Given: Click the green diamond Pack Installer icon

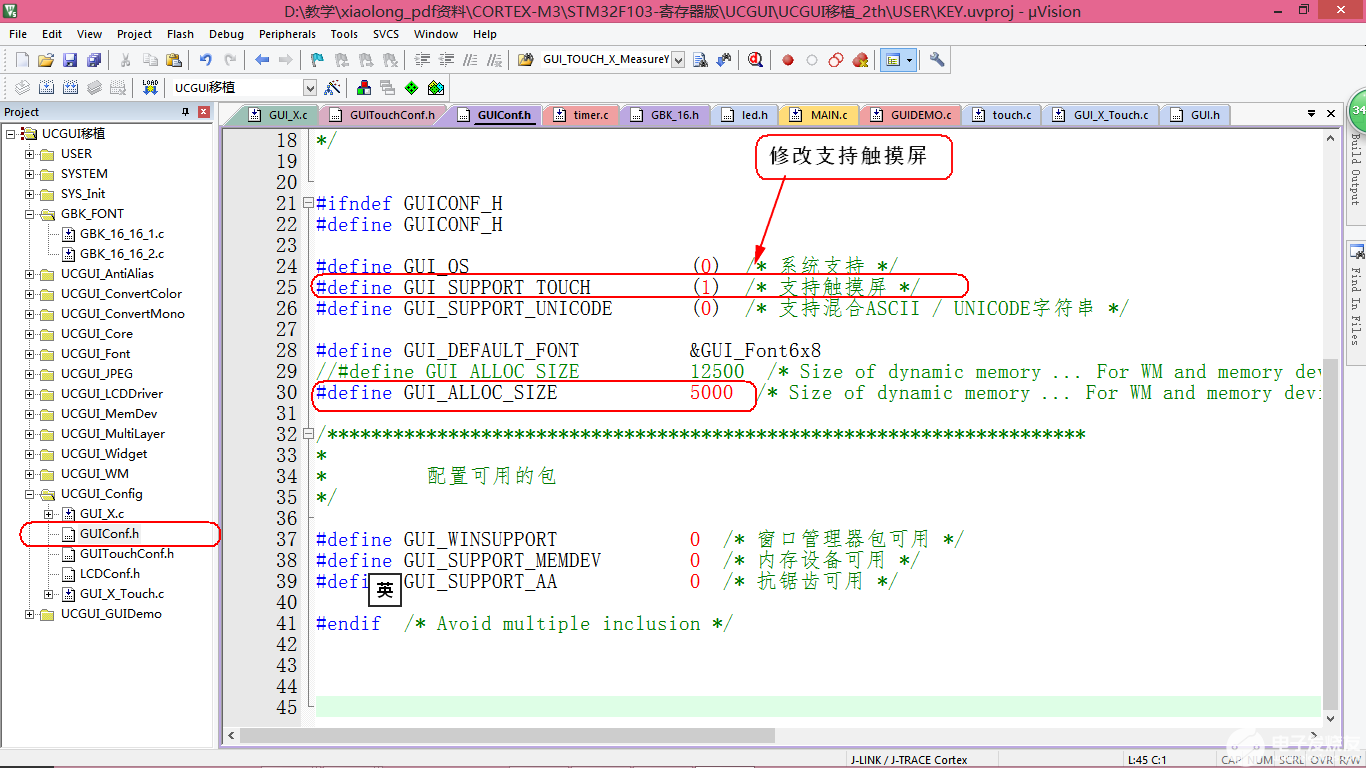Looking at the screenshot, I should [412, 88].
